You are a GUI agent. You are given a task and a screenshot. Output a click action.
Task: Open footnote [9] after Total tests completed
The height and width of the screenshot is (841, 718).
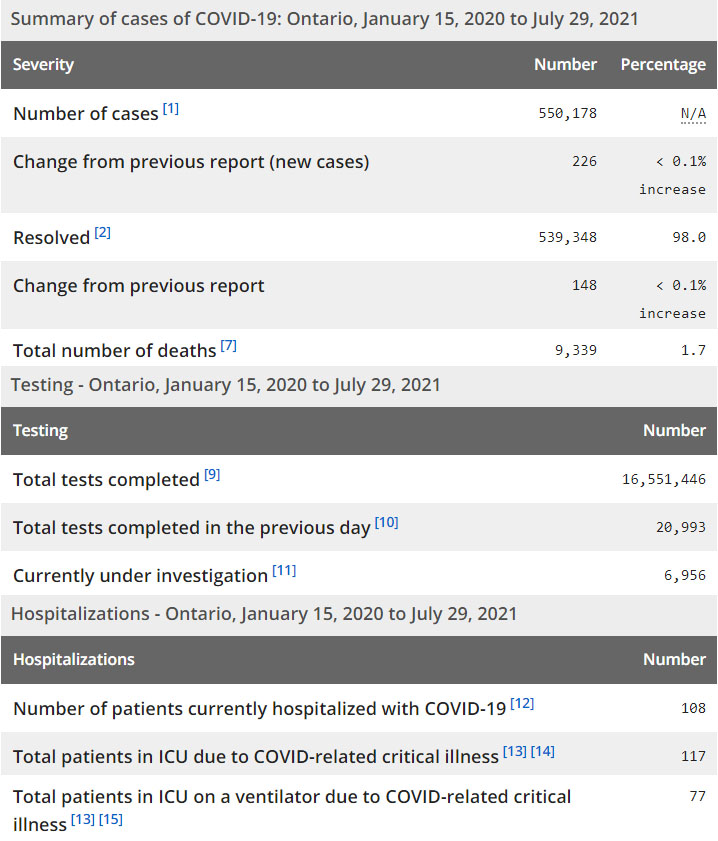click(x=212, y=475)
